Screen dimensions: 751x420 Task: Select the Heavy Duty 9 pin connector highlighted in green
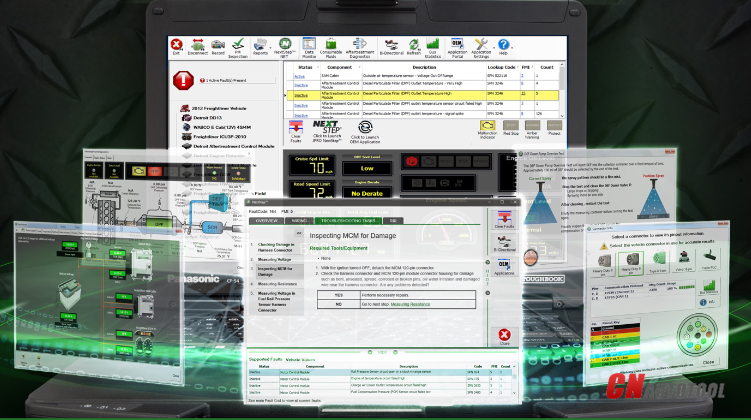pyautogui.click(x=631, y=263)
